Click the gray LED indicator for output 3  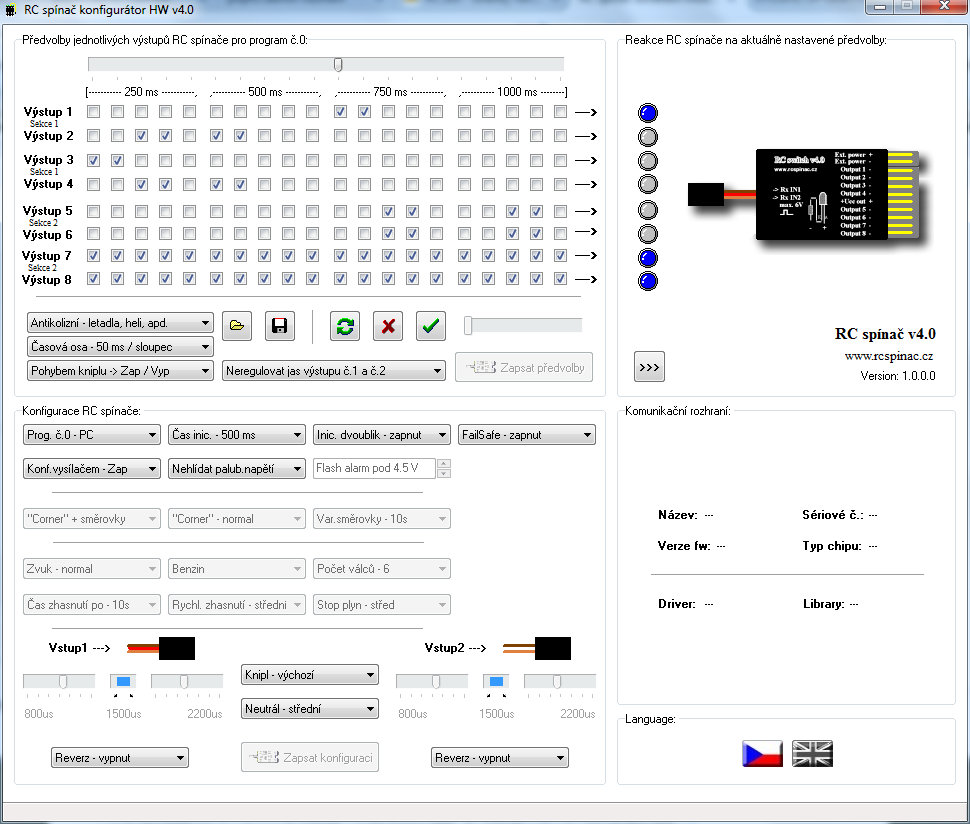coord(648,161)
